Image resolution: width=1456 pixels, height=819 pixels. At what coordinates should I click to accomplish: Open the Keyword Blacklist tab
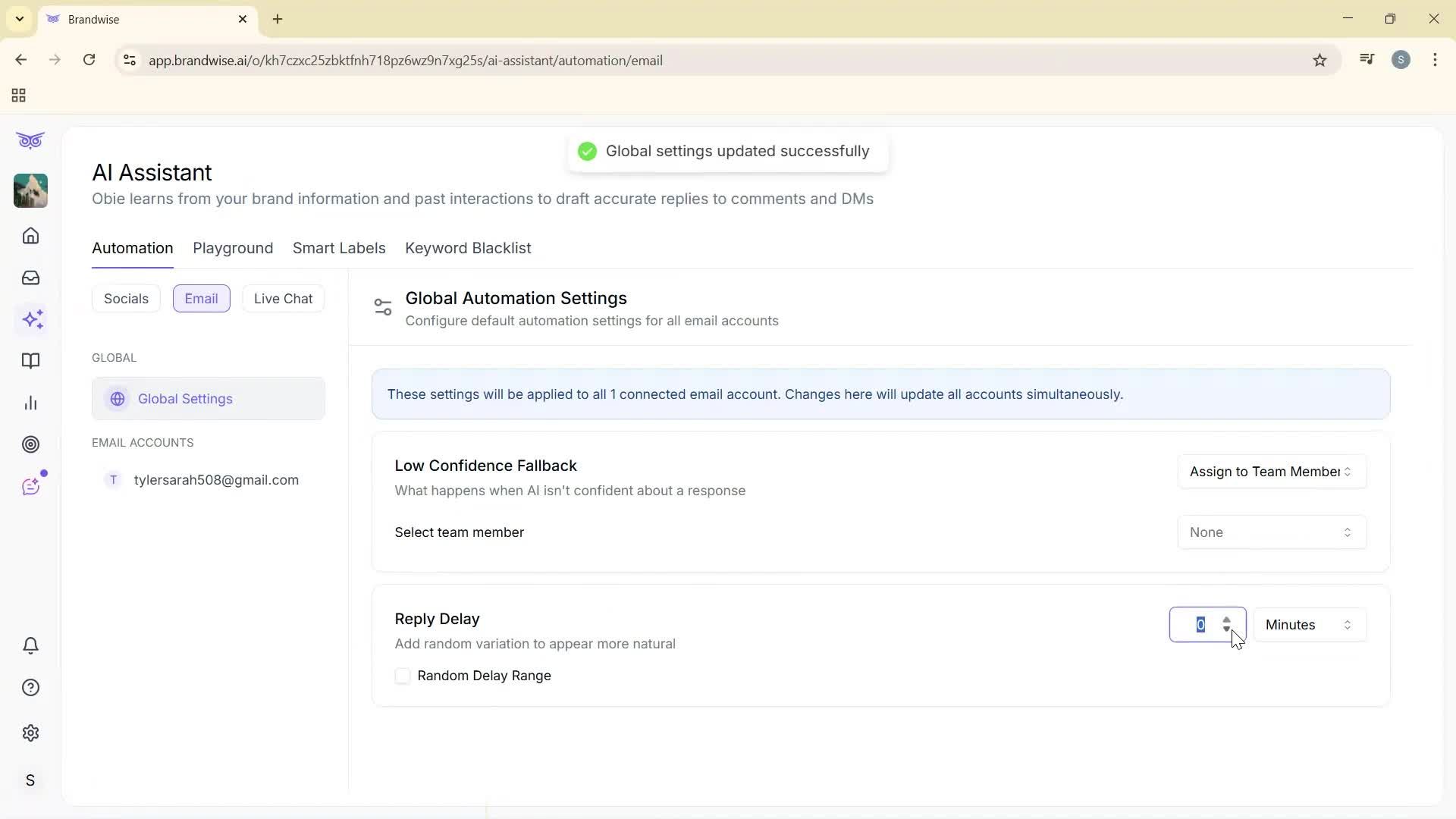click(x=468, y=248)
